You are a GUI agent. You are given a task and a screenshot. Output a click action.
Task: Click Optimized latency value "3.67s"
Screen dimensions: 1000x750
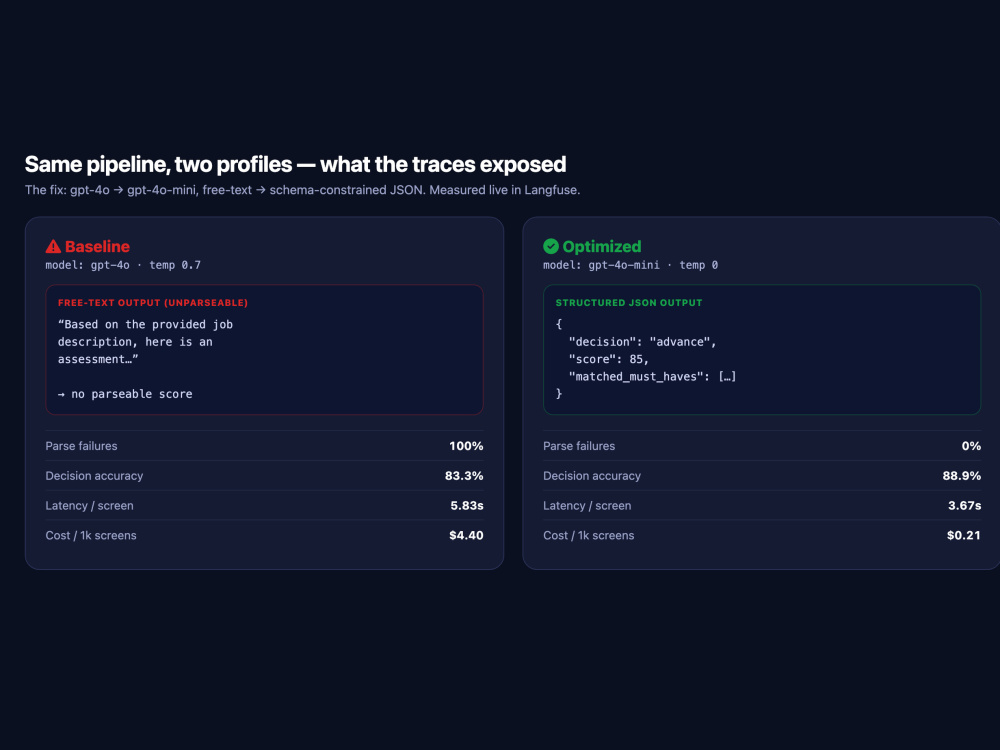coord(964,506)
